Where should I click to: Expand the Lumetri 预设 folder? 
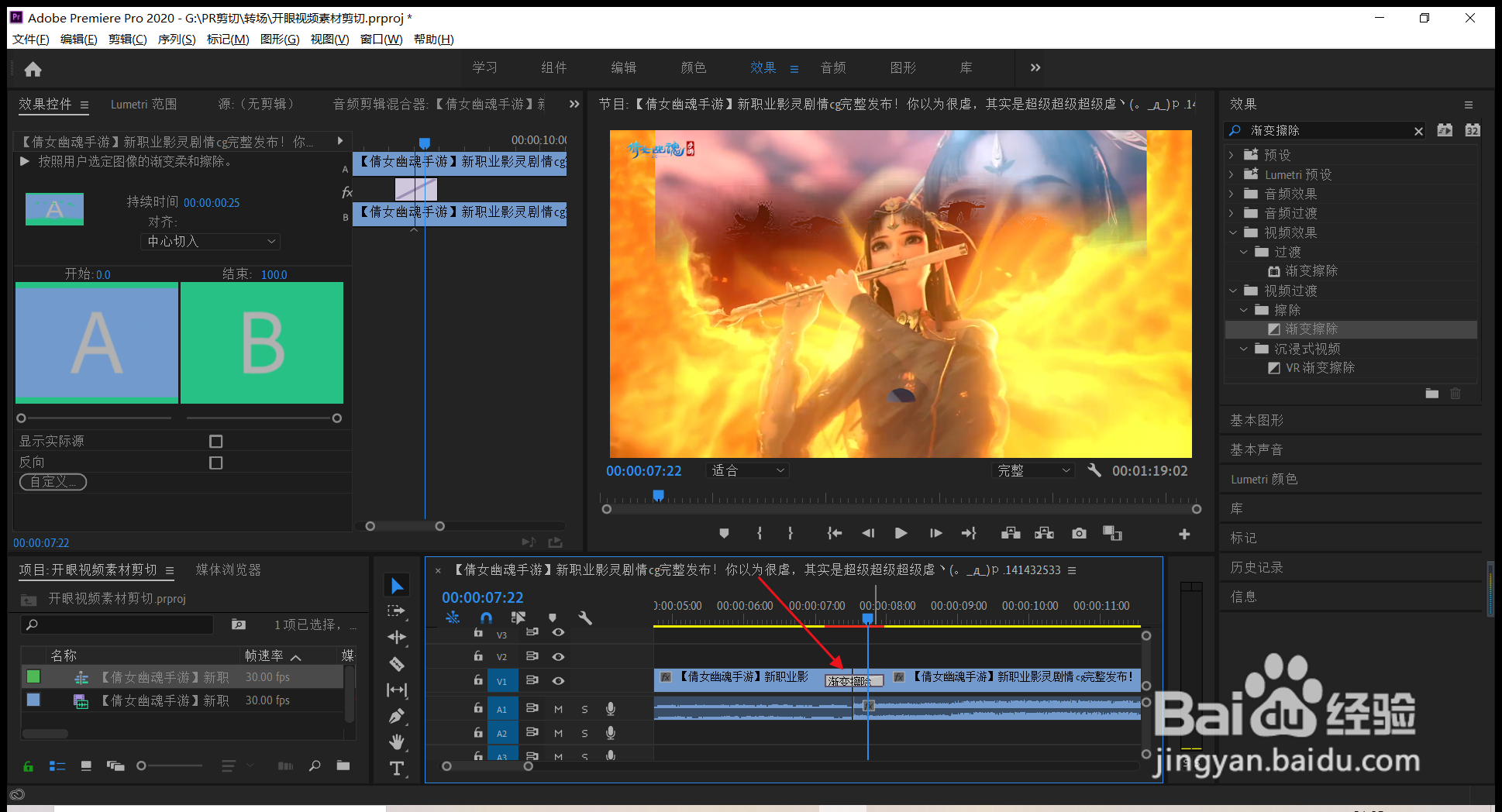tap(1232, 174)
